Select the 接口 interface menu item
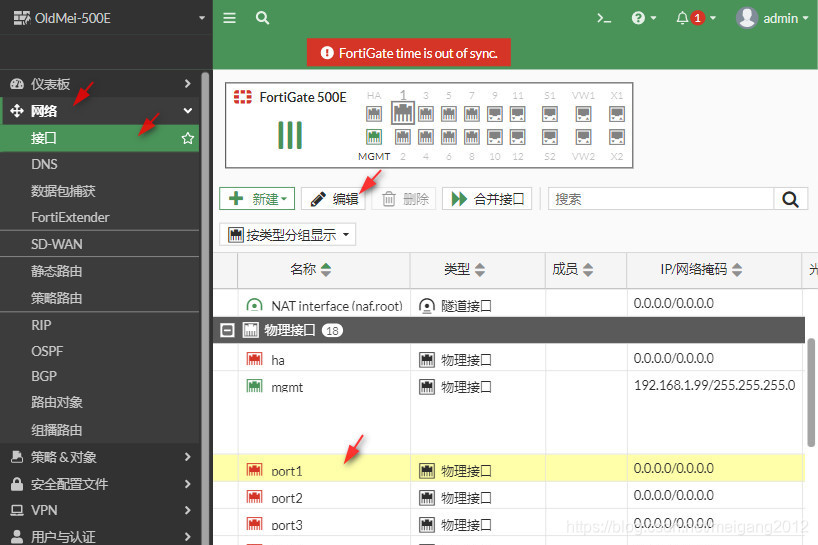 click(100, 138)
